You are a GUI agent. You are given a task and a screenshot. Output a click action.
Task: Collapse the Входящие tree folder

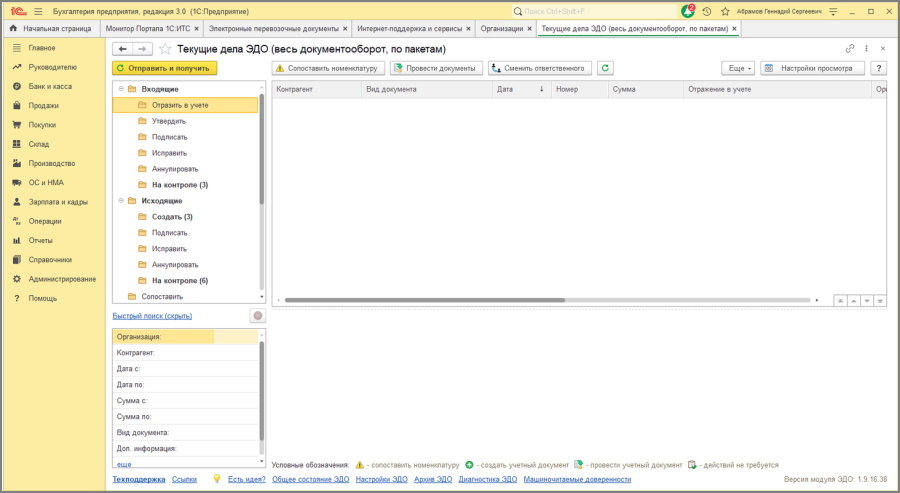pos(121,89)
